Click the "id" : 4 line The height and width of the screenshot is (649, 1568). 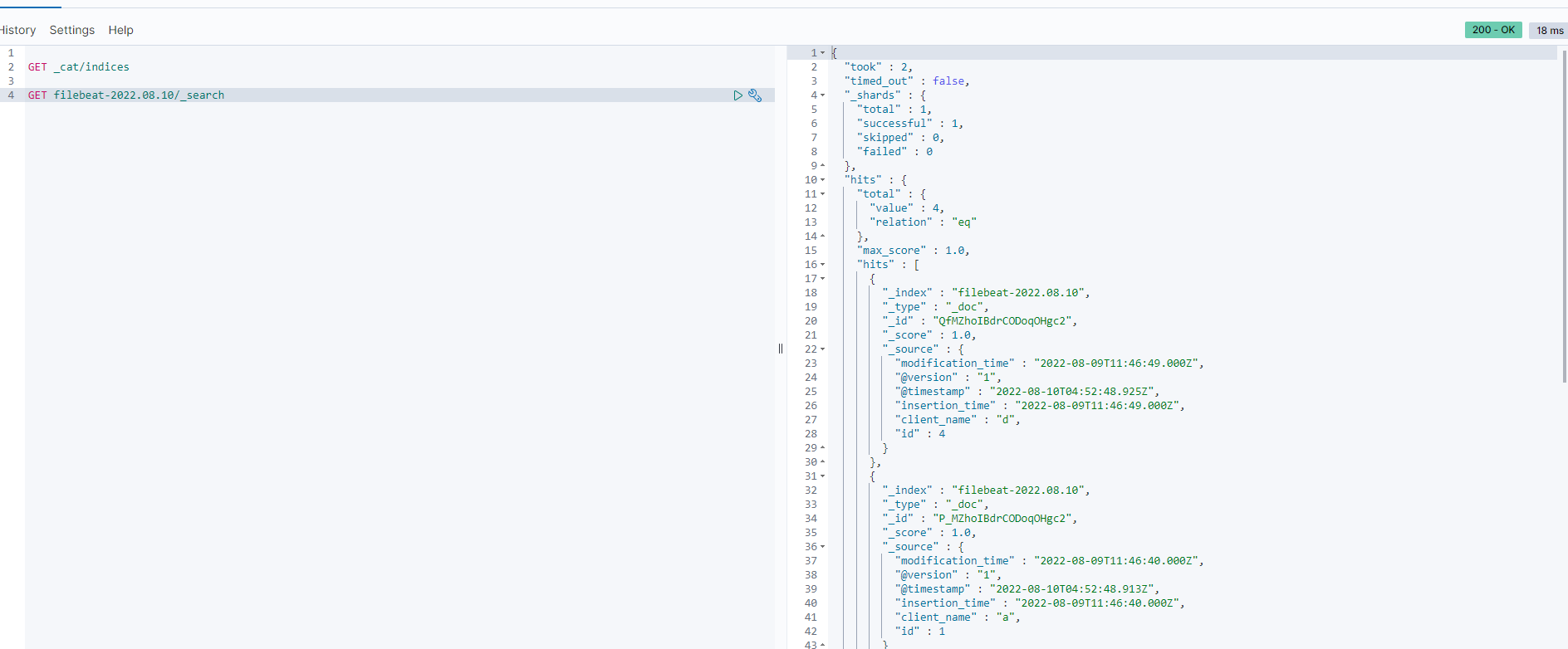[x=919, y=434]
